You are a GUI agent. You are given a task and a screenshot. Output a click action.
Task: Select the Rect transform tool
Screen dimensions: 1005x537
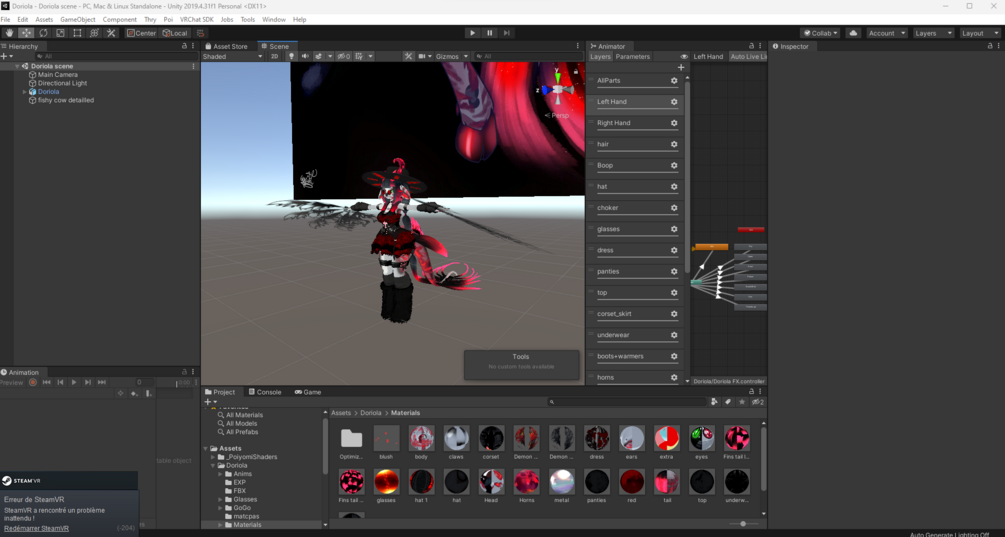point(77,33)
